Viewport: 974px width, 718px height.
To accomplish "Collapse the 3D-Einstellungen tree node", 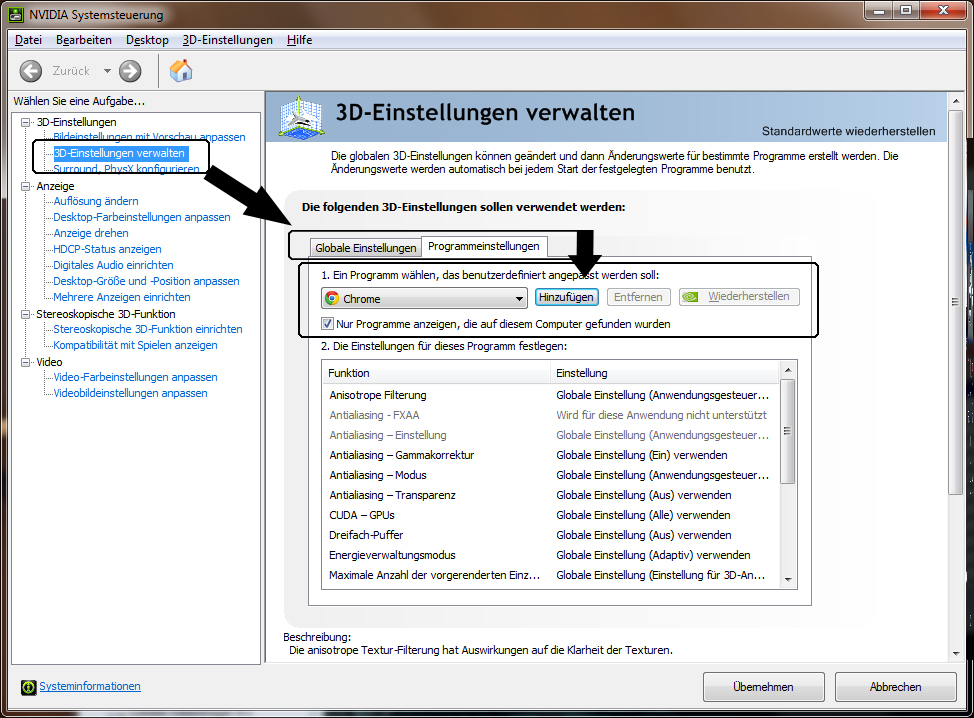I will pyautogui.click(x=26, y=122).
